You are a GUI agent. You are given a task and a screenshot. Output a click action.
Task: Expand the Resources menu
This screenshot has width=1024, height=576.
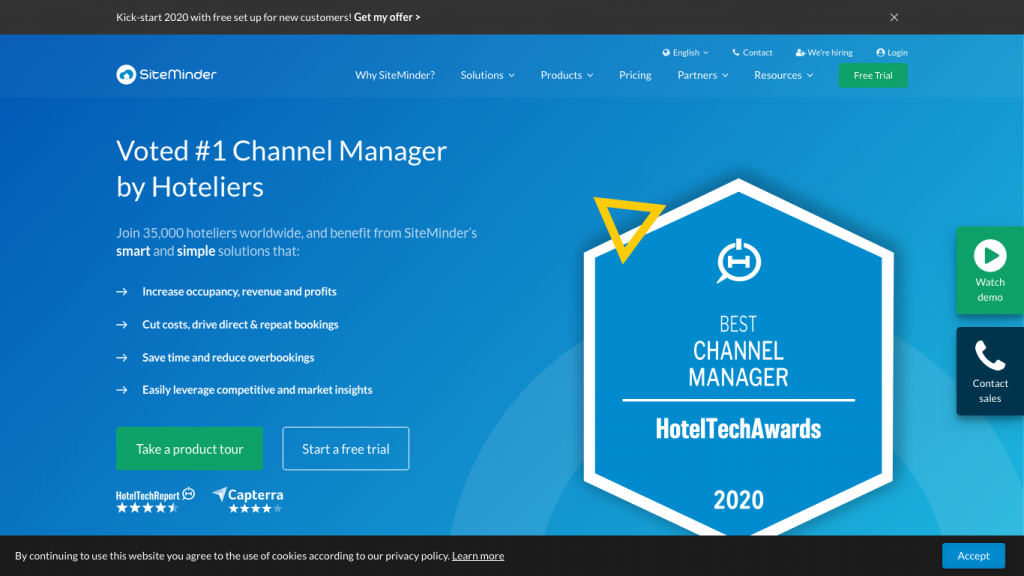[x=784, y=75]
